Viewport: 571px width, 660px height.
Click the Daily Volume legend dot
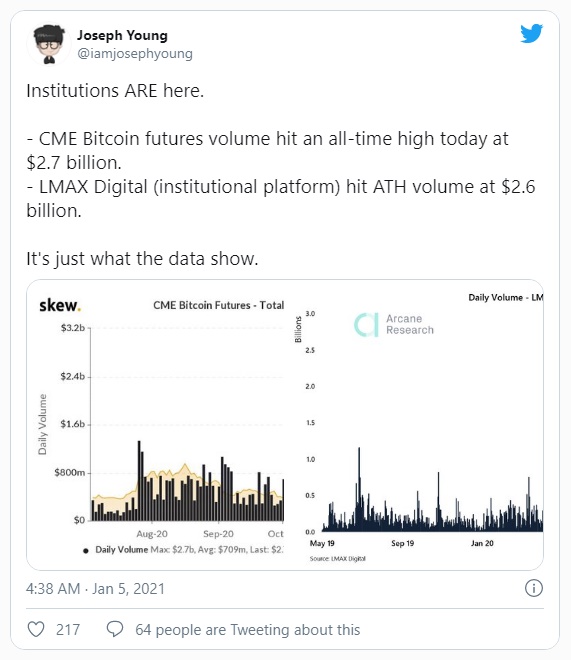pyautogui.click(x=86, y=551)
